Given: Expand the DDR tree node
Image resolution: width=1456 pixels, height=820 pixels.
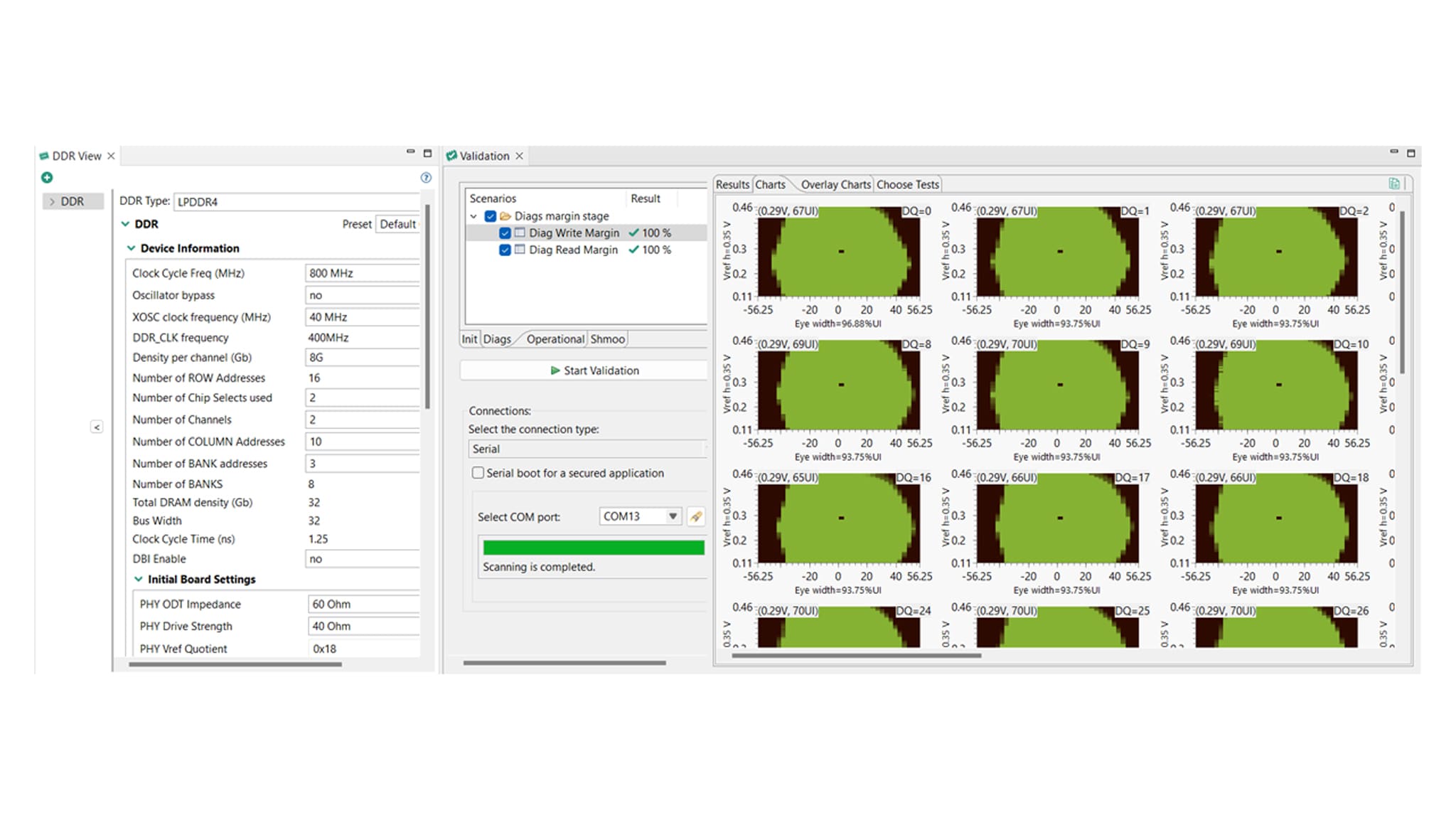Looking at the screenshot, I should click(52, 202).
